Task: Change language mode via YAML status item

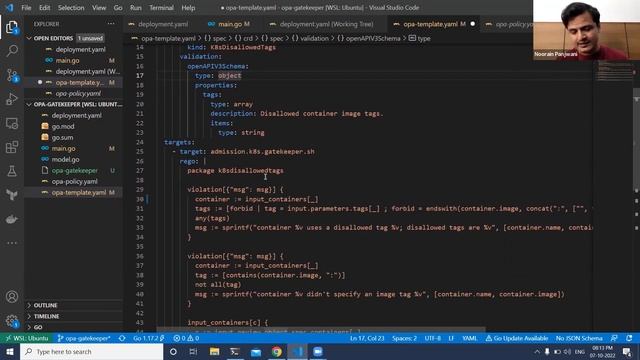Action: (469, 338)
